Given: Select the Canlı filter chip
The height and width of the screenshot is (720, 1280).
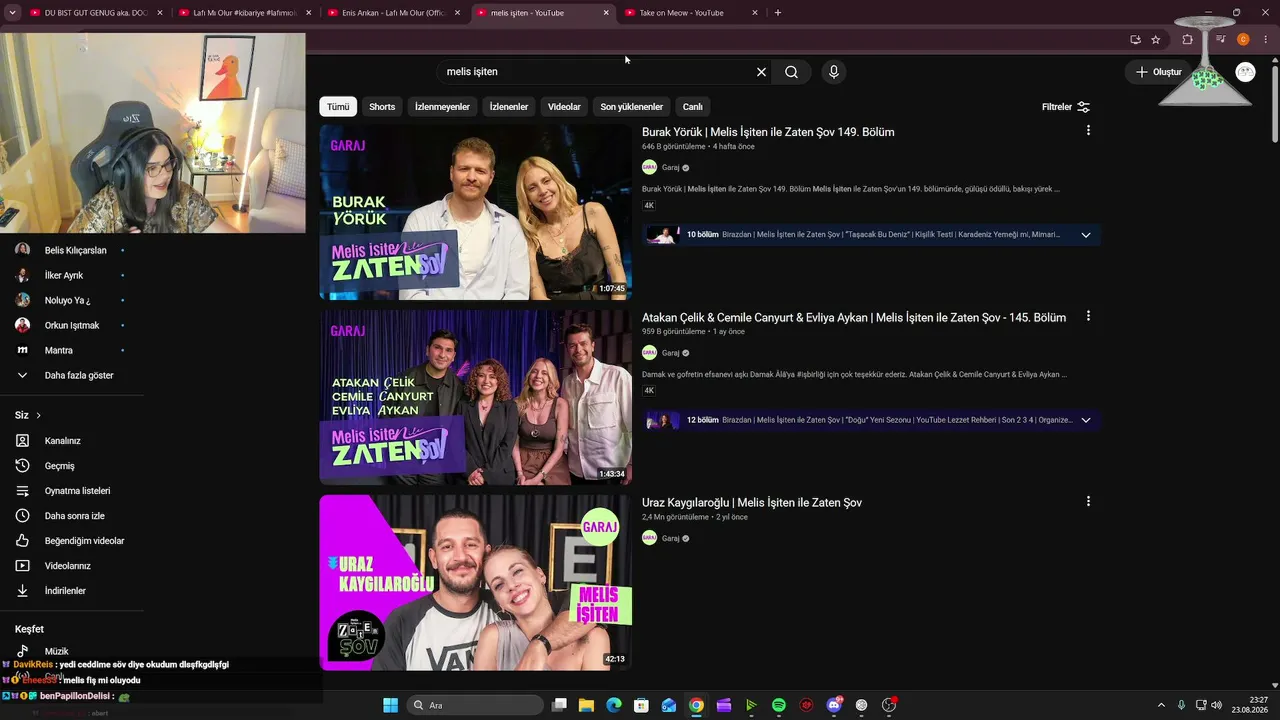Looking at the screenshot, I should click(x=692, y=107).
